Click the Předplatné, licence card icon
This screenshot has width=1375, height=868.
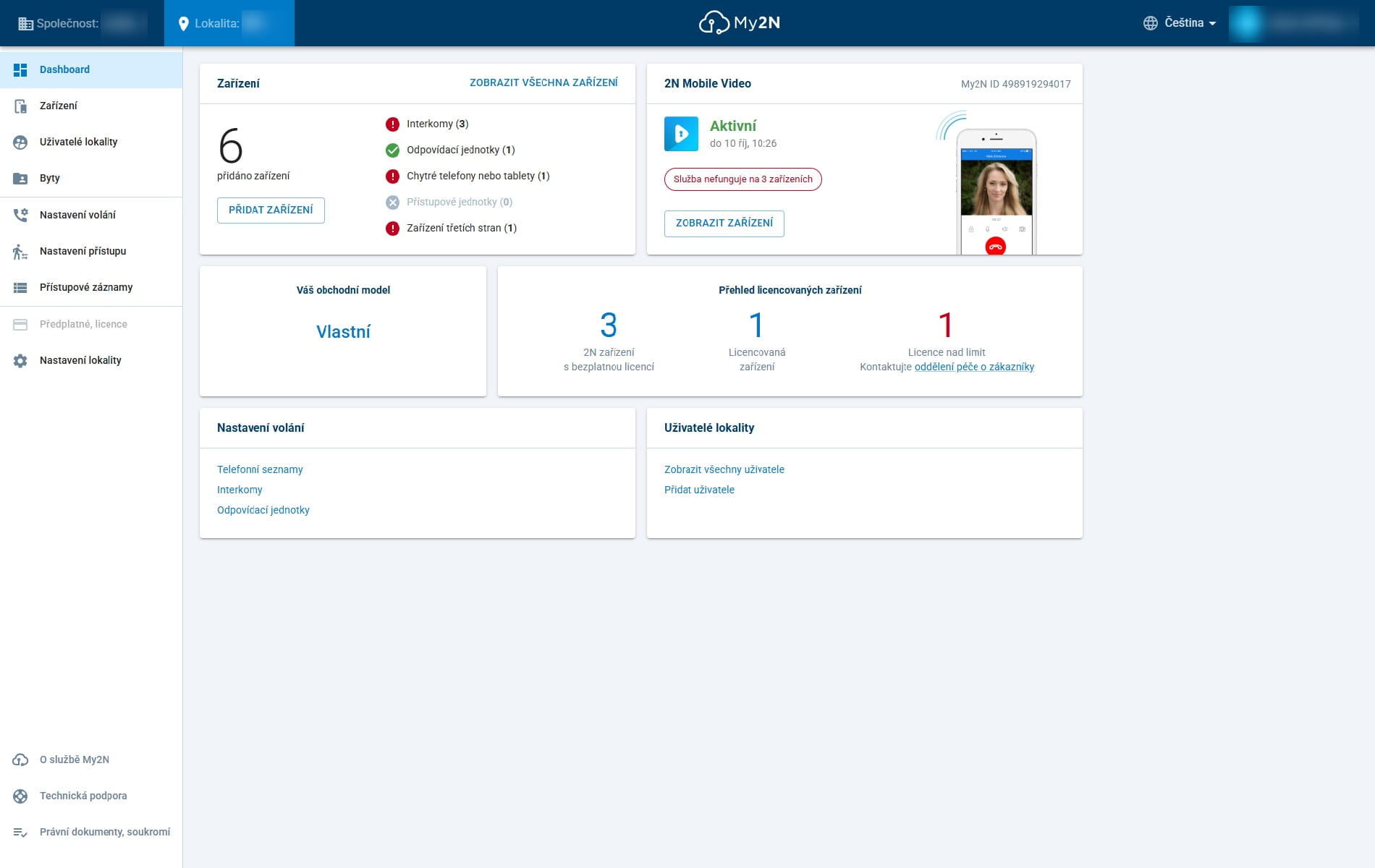[x=20, y=324]
